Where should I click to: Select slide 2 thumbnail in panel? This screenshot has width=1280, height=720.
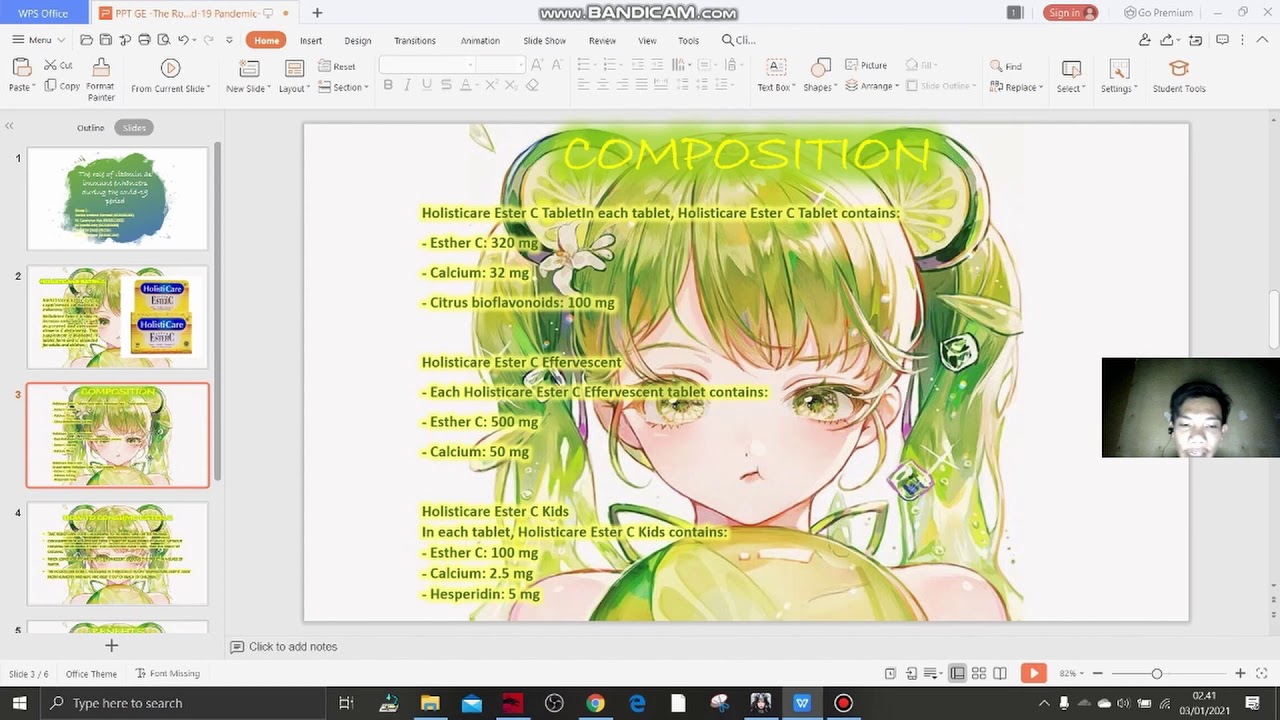117,317
